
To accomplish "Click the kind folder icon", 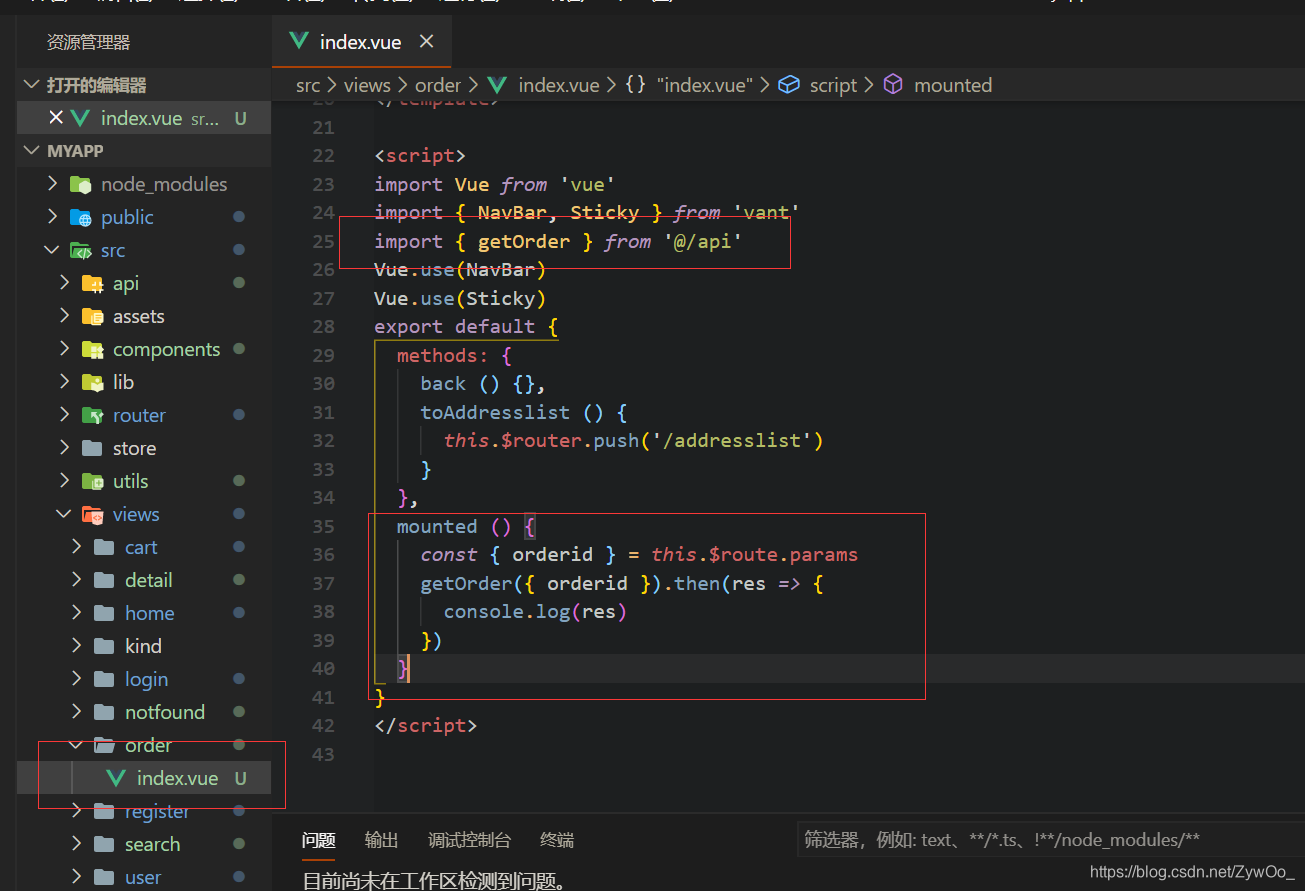I will (105, 646).
